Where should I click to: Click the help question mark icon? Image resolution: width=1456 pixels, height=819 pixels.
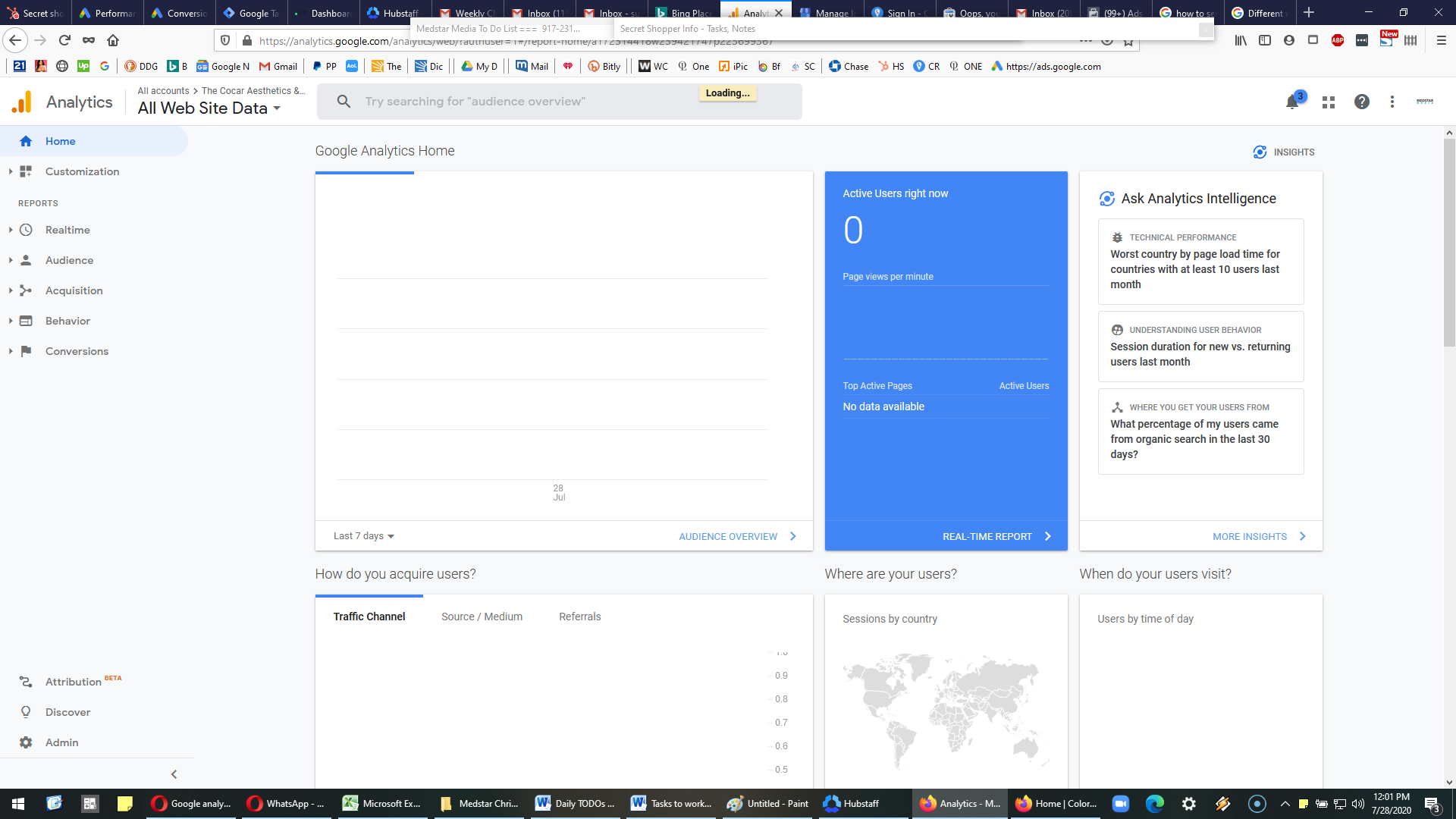(x=1362, y=102)
